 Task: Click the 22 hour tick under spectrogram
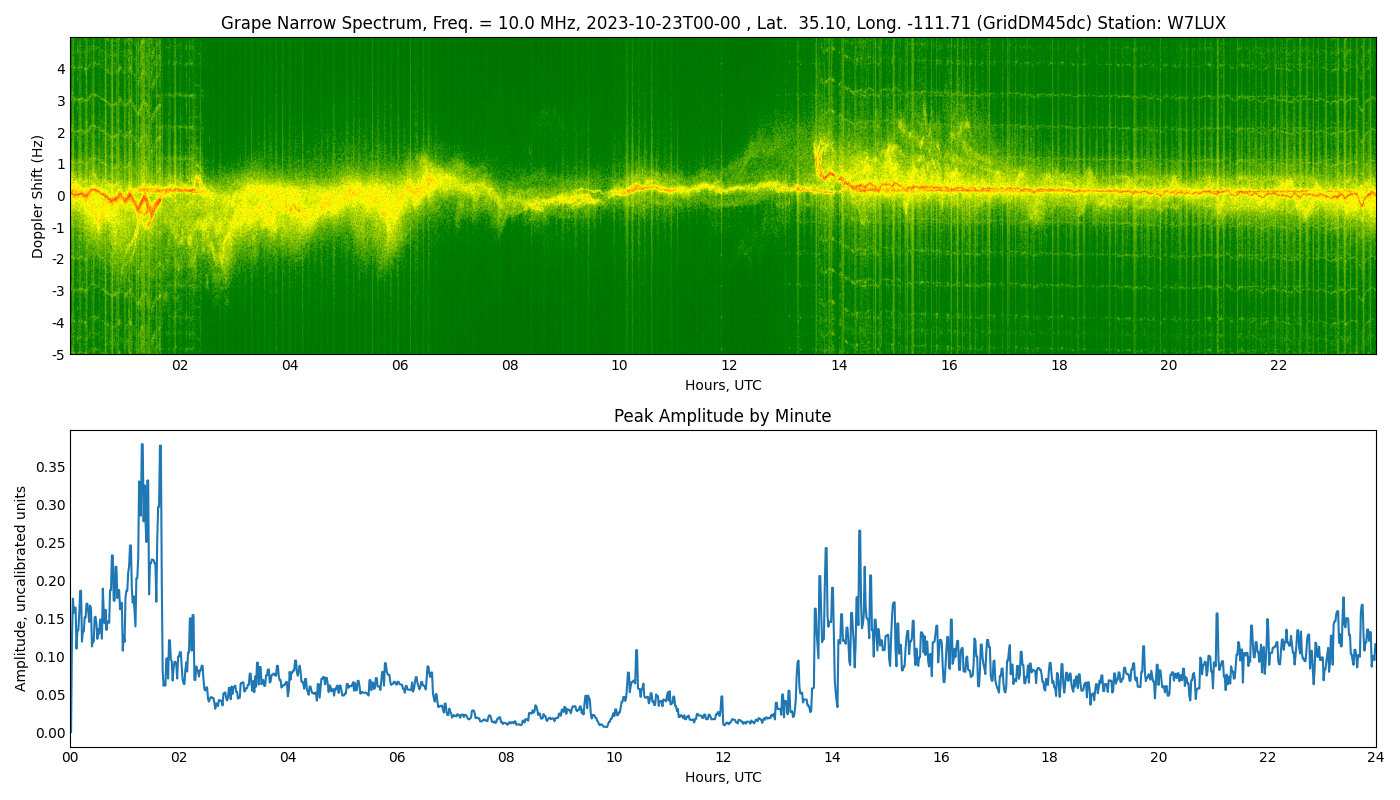1279,365
